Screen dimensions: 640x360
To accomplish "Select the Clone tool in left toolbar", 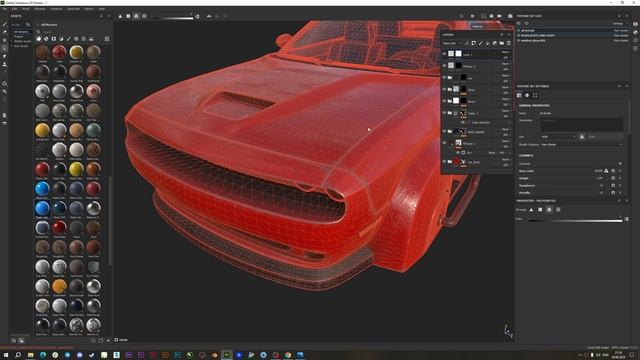I will coord(4,64).
